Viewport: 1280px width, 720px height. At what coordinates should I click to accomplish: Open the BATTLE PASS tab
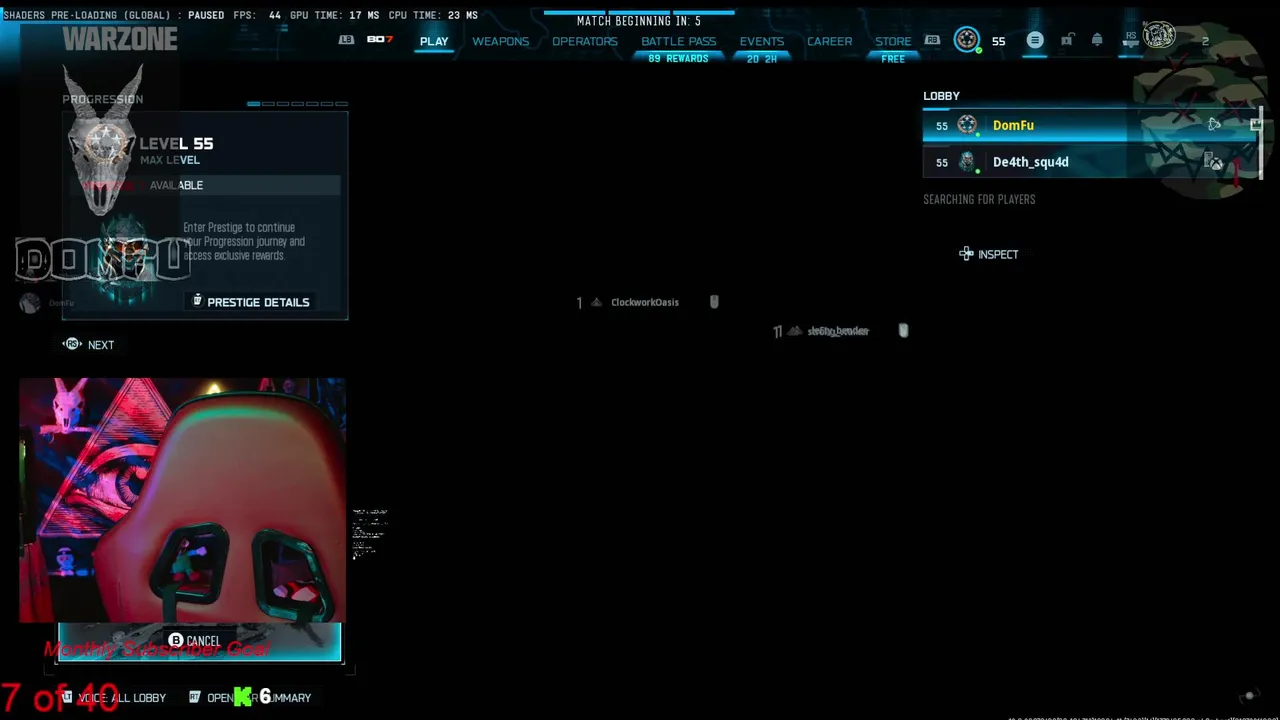point(679,41)
